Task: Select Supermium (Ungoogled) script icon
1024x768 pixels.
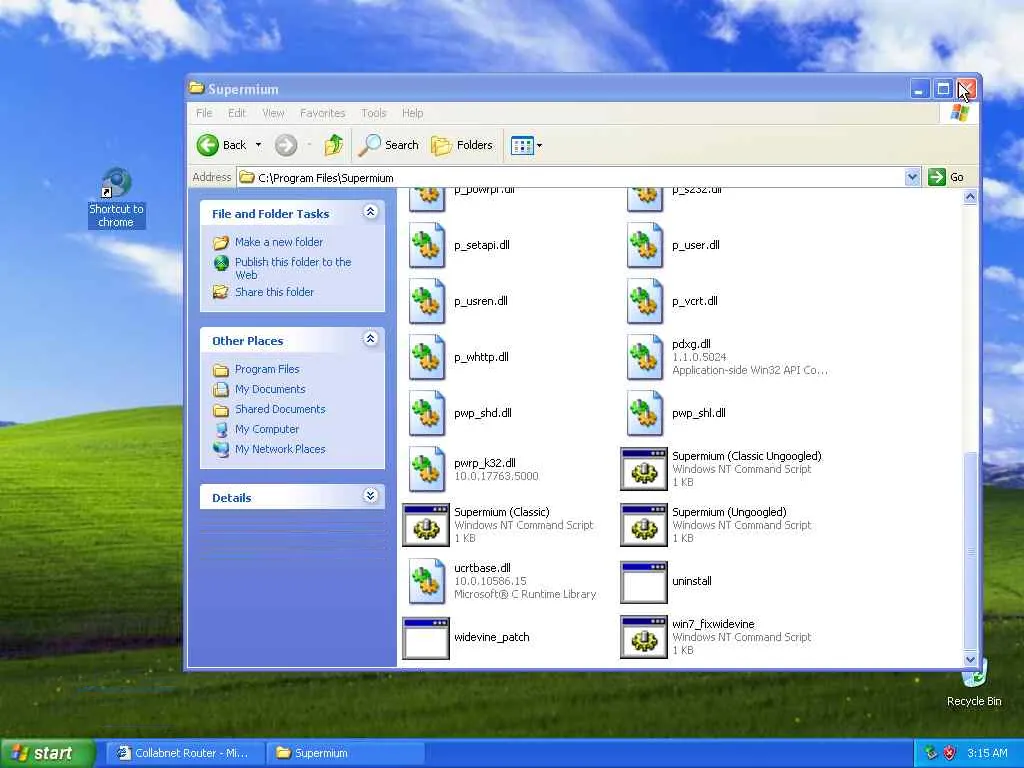Action: click(644, 525)
